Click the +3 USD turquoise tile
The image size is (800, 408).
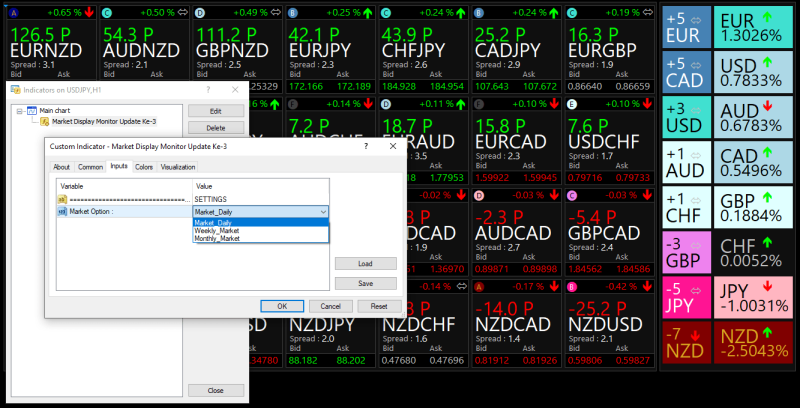[686, 117]
